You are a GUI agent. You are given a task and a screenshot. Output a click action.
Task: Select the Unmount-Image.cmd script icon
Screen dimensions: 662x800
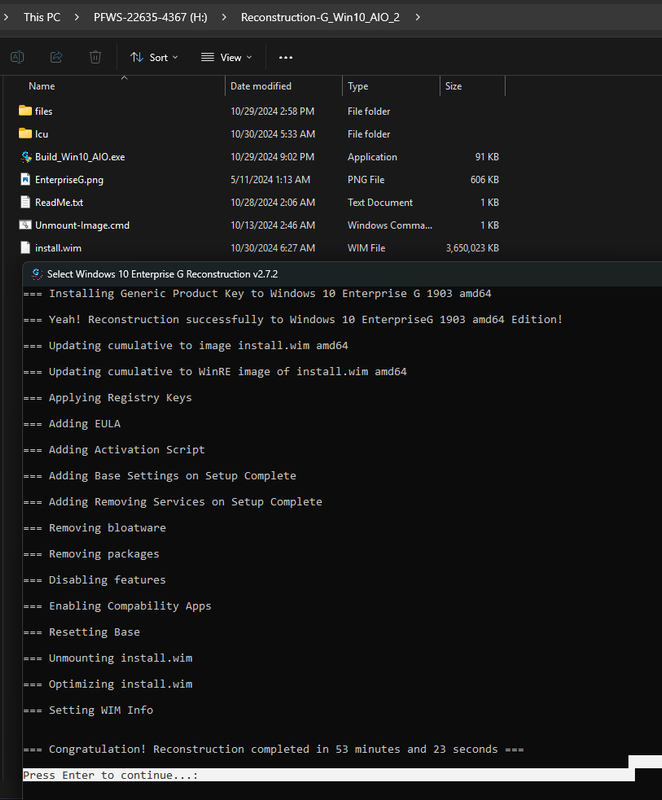click(25, 225)
